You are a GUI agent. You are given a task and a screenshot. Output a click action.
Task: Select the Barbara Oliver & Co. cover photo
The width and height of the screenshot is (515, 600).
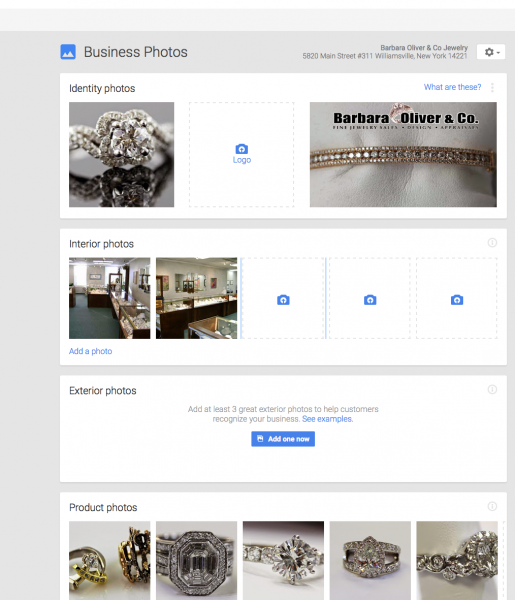tap(403, 155)
